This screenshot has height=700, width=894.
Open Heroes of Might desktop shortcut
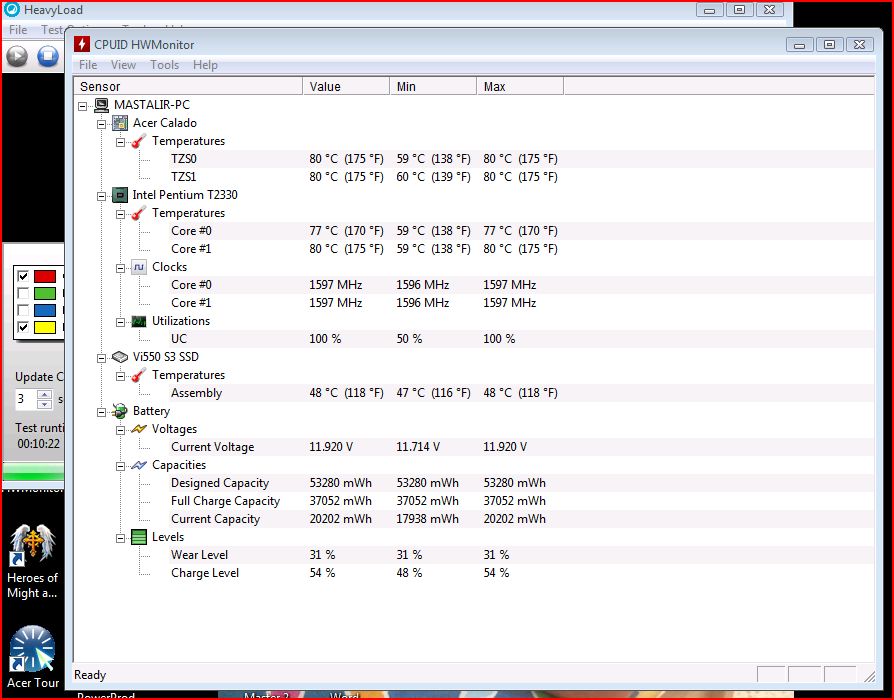[32, 545]
